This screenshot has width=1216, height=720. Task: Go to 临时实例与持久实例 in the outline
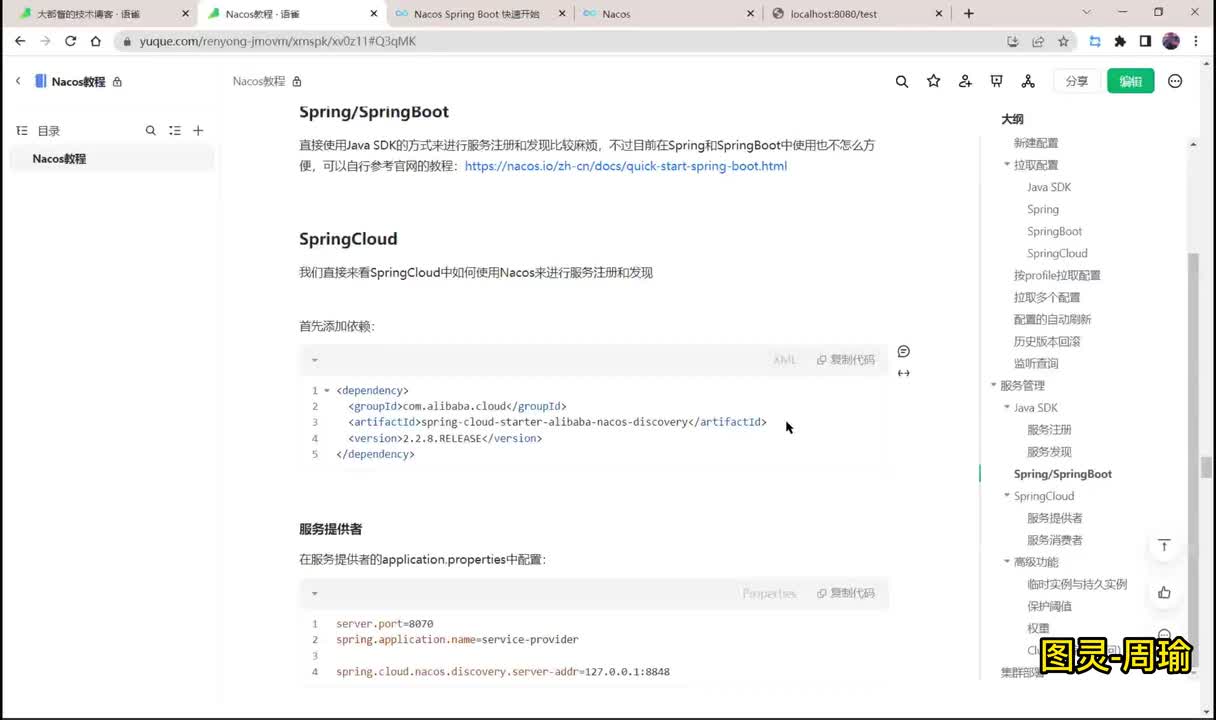click(x=1077, y=584)
